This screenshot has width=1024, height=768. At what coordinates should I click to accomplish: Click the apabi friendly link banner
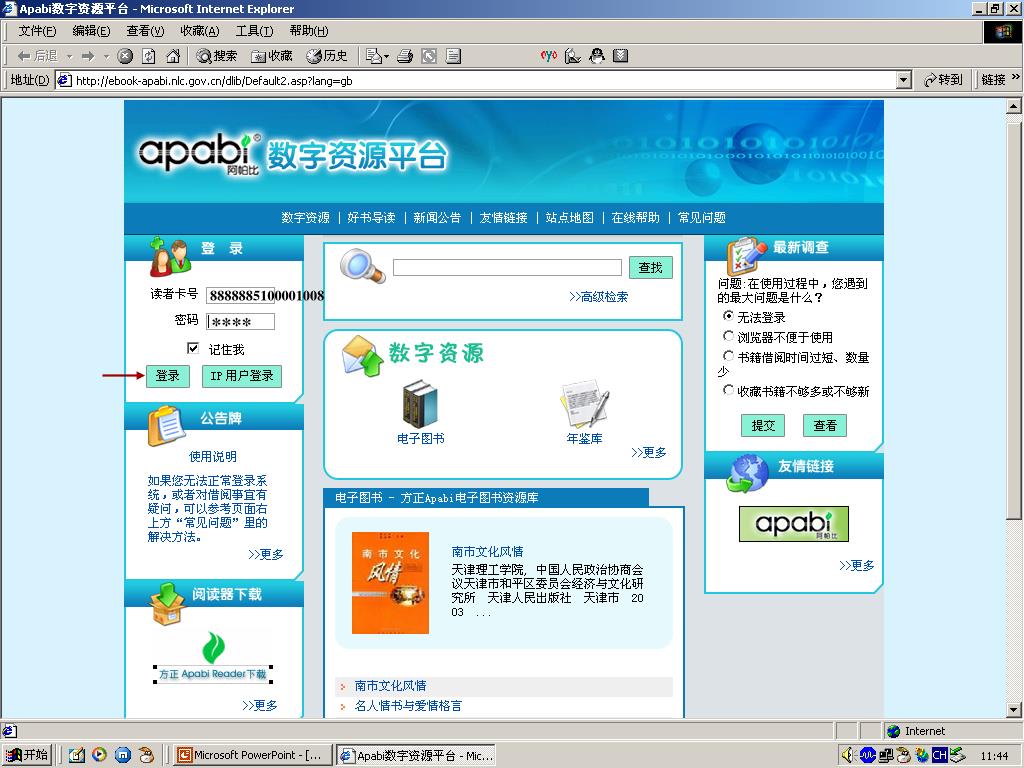pos(793,524)
